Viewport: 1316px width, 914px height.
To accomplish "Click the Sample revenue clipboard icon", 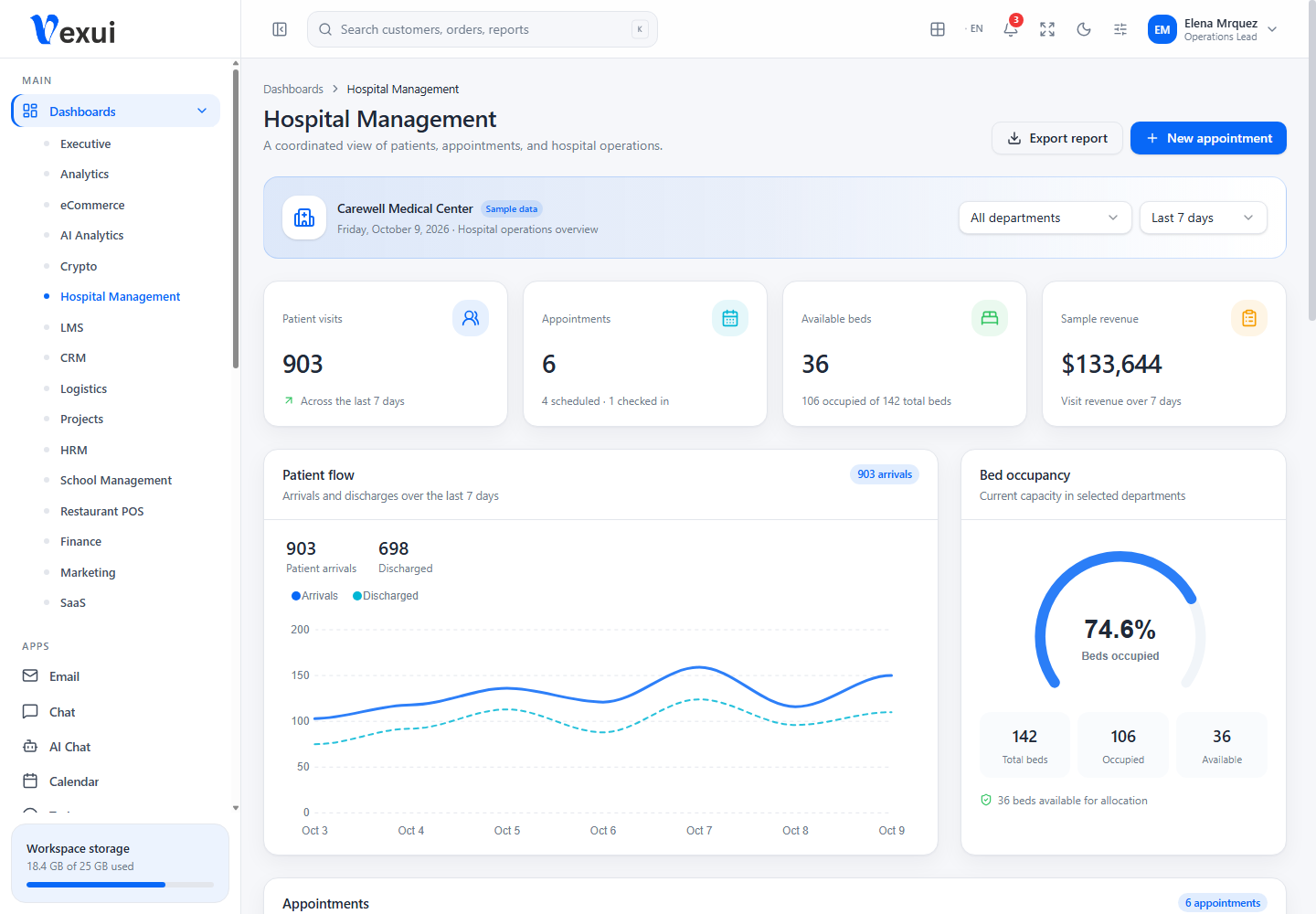I will [1249, 318].
